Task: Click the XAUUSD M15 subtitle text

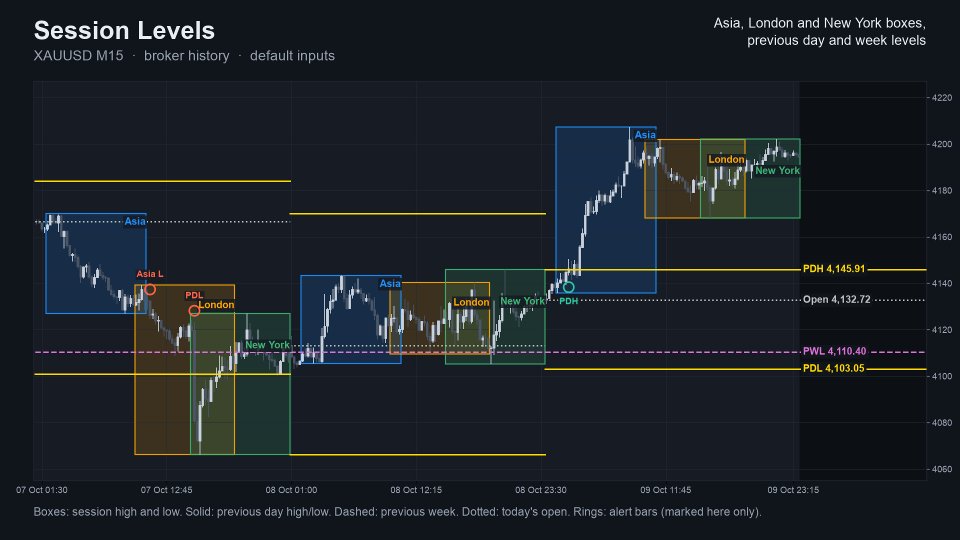Action: (x=78, y=56)
